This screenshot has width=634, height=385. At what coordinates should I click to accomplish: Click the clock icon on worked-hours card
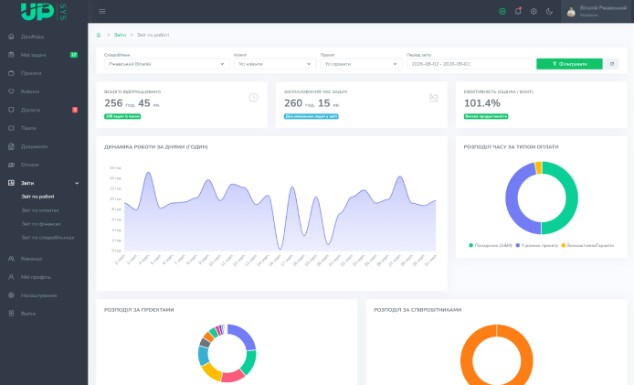tap(254, 97)
